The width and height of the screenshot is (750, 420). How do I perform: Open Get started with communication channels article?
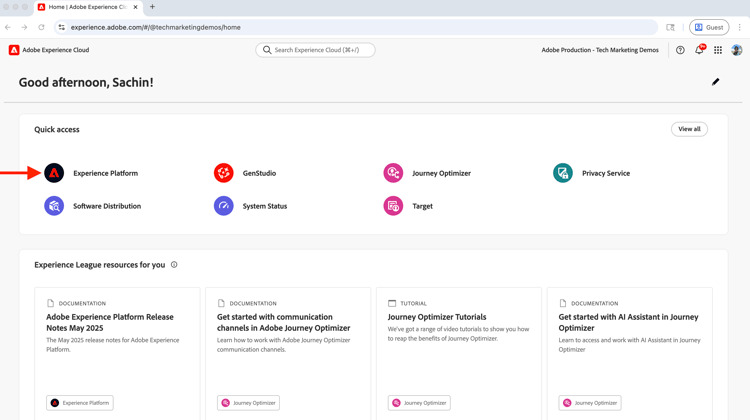tap(283, 322)
